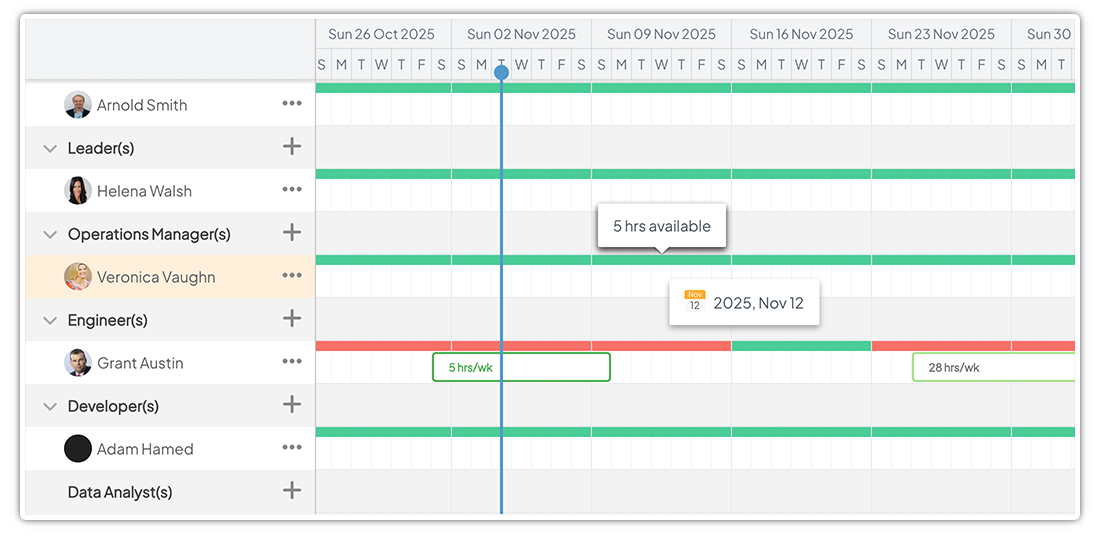Open the options menu for Helena Walsh
Image resolution: width=1094 pixels, height=544 pixels.
point(291,190)
